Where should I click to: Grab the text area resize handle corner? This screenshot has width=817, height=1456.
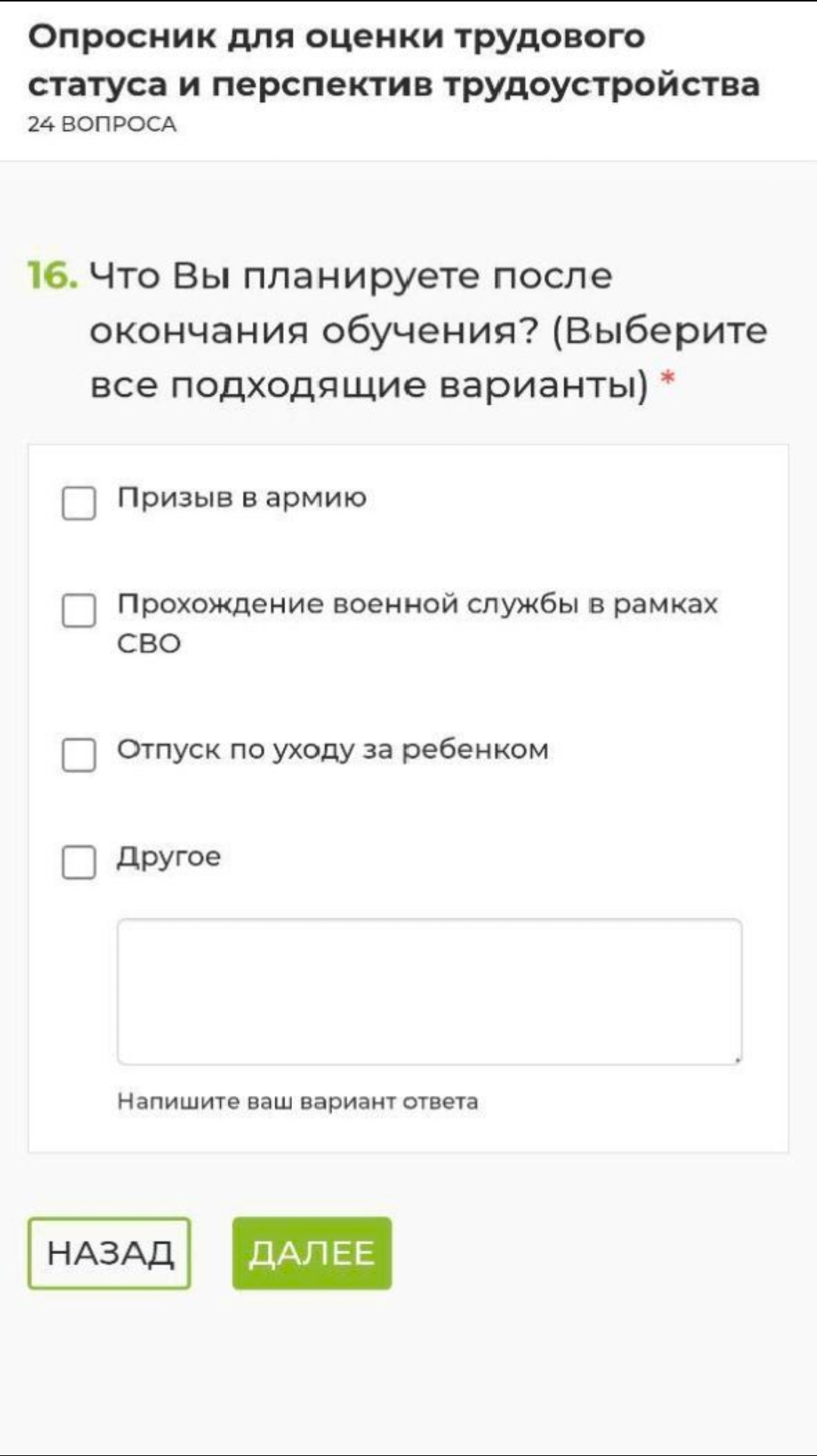(x=738, y=1060)
